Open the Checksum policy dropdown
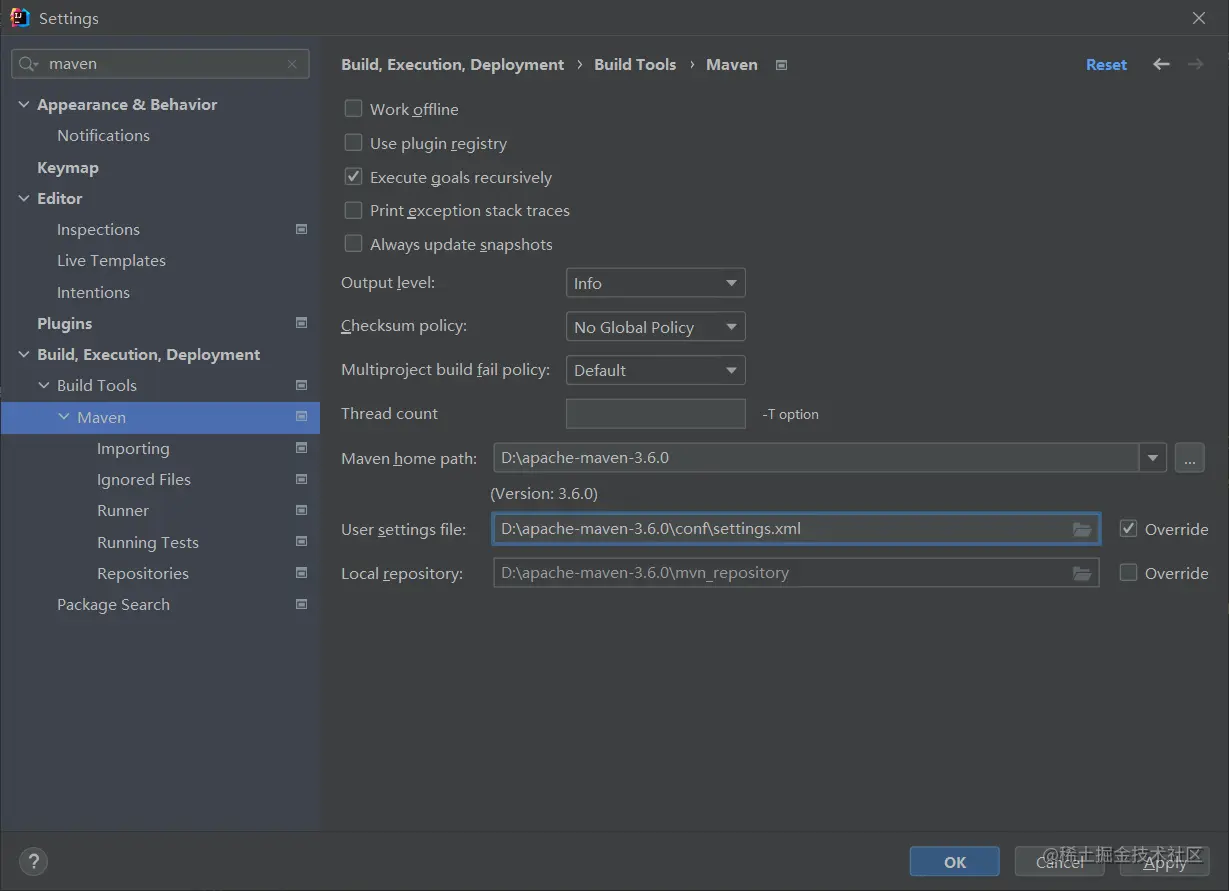Screen dimensions: 1229x891 point(656,327)
